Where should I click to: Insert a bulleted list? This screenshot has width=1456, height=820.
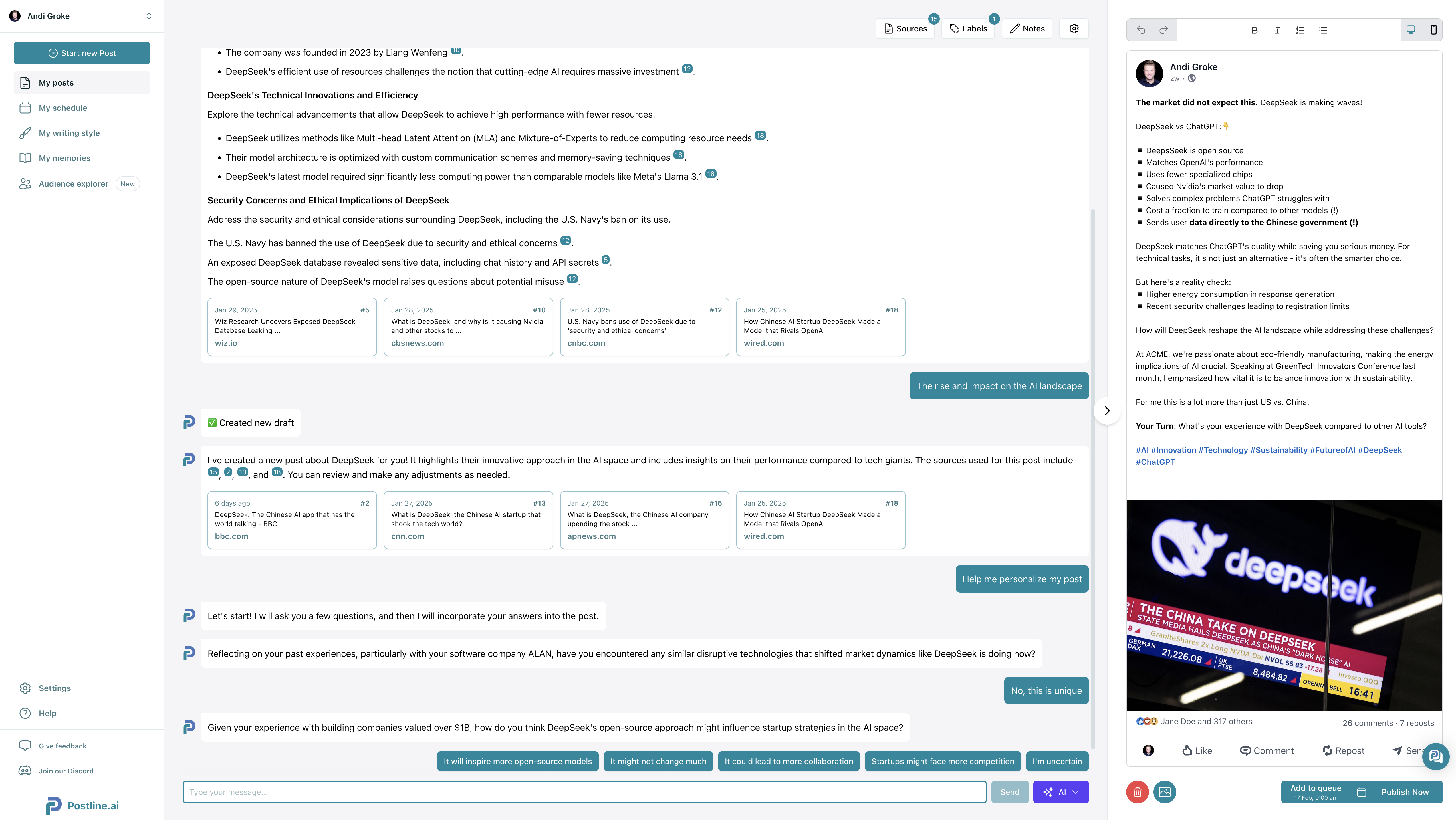pos(1323,30)
